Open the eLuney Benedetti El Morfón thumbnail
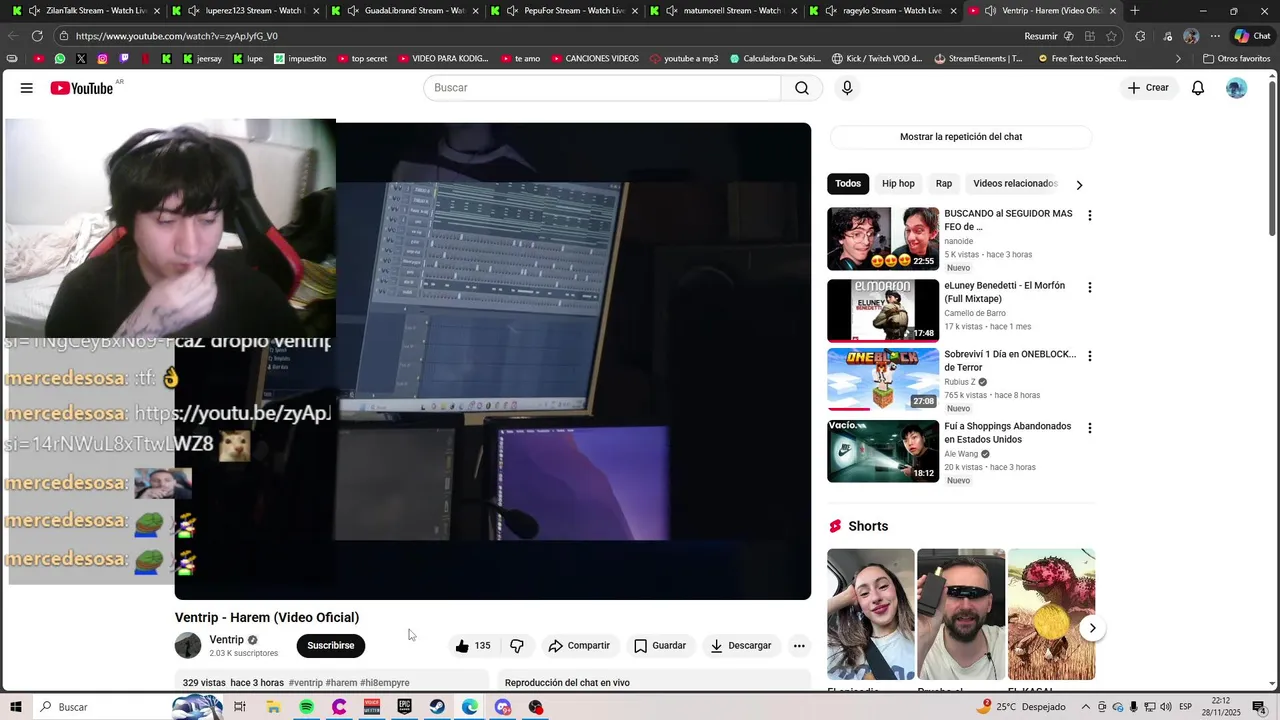The width and height of the screenshot is (1280, 720). click(883, 311)
